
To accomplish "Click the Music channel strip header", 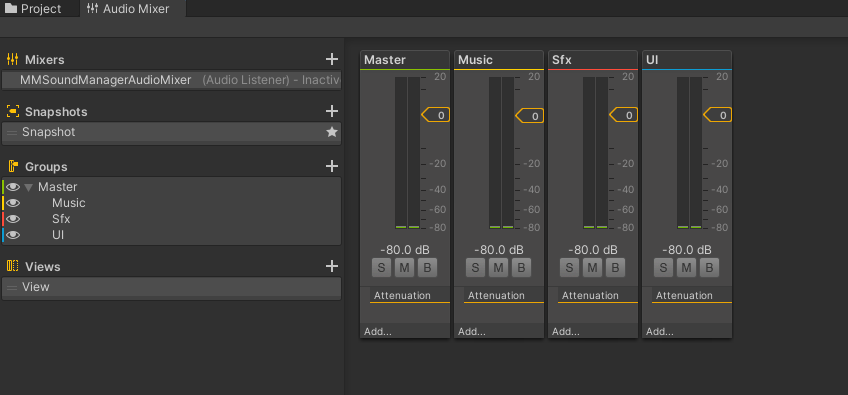I will pos(499,60).
